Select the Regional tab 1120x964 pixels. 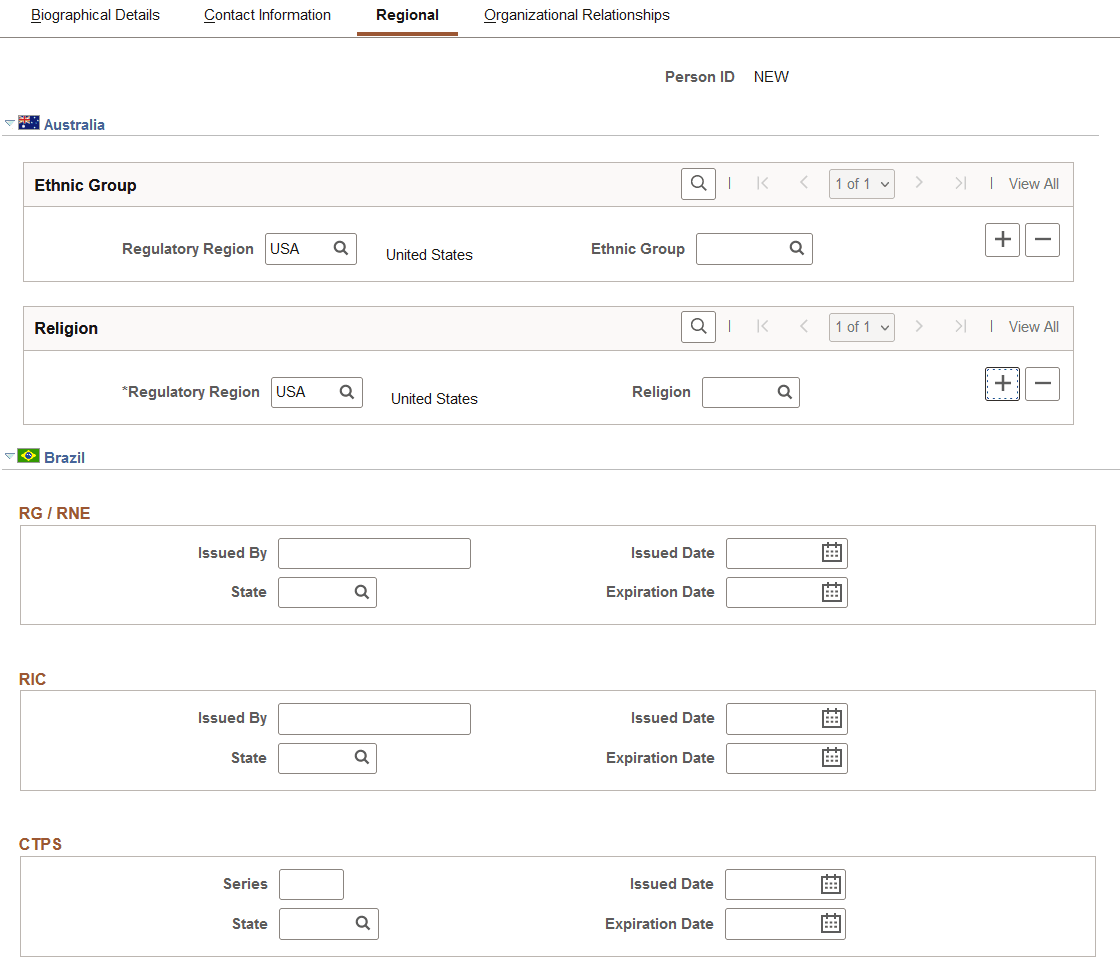[407, 15]
